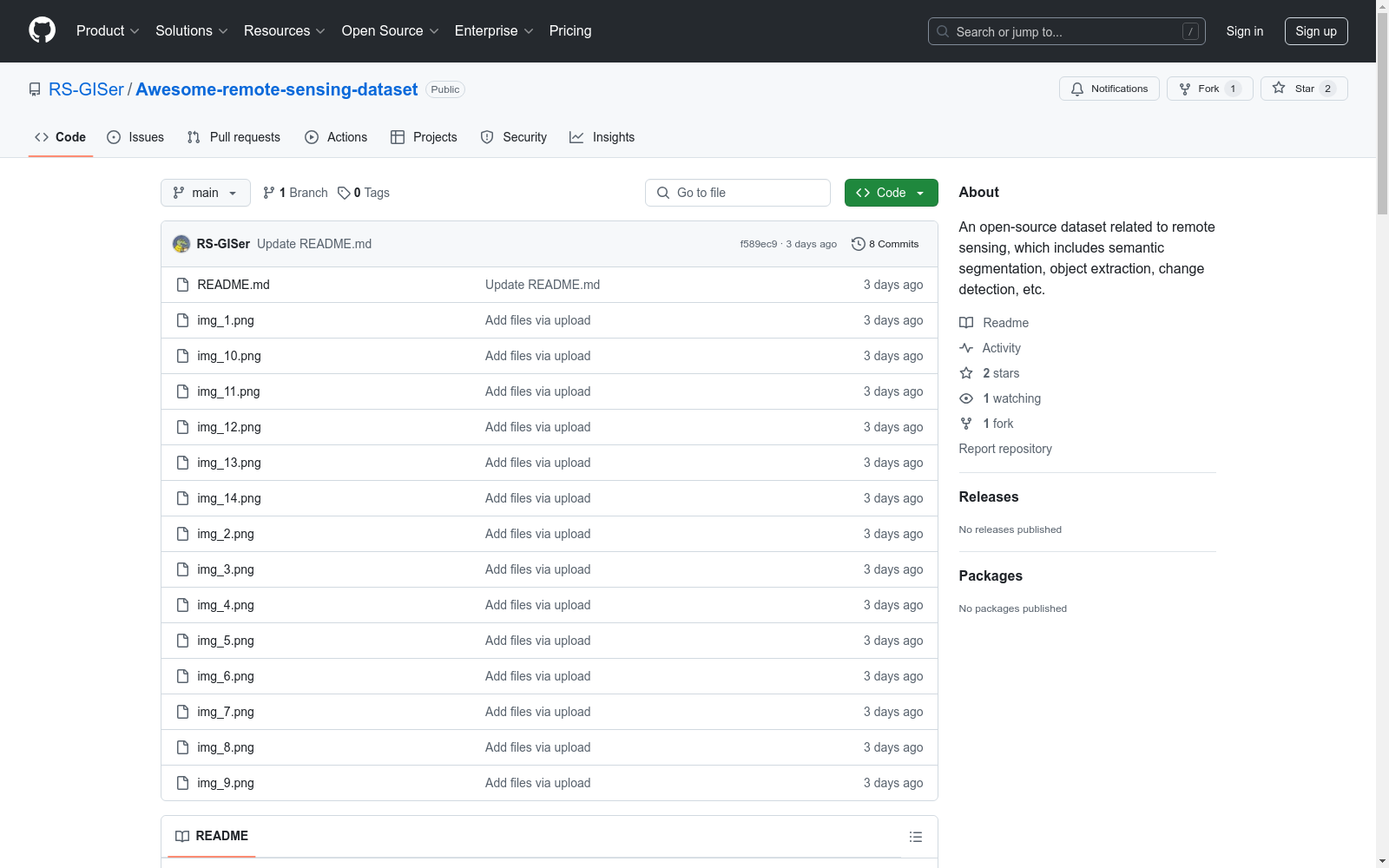Click the Search or jump to field
1389x868 pixels.
pos(1067,31)
